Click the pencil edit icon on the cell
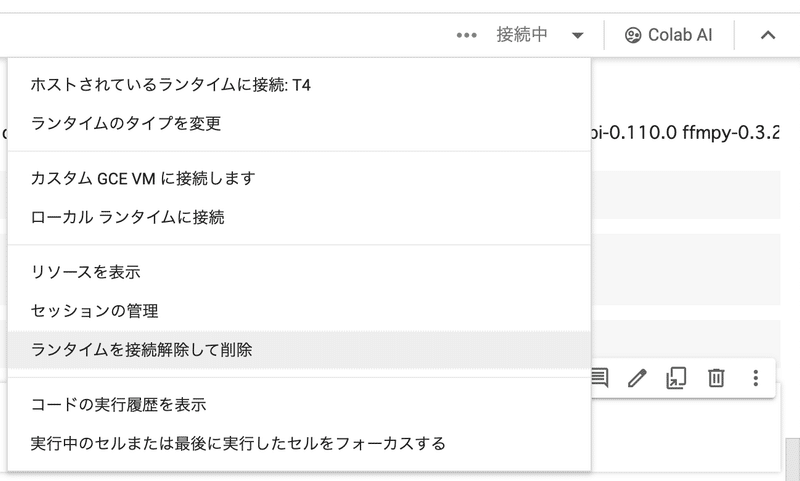The height and width of the screenshot is (481, 800). [637, 377]
